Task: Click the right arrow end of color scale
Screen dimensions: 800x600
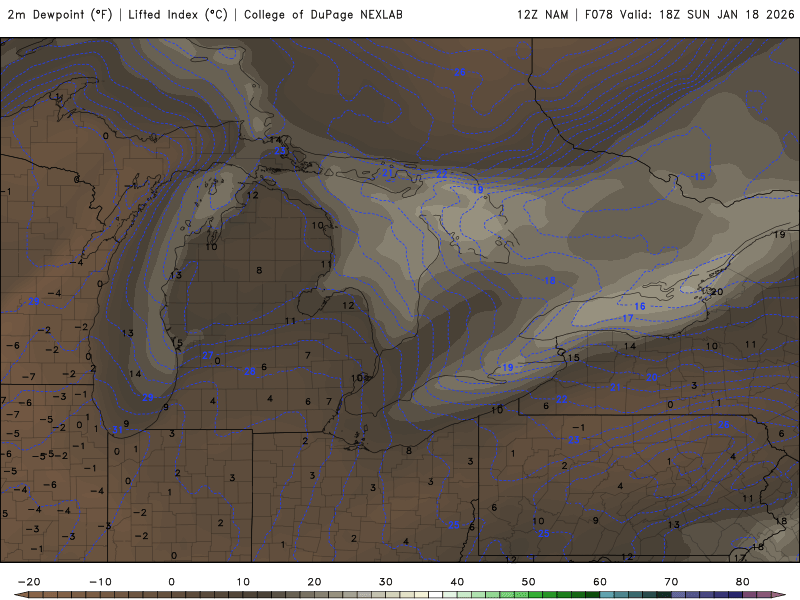Action: (x=779, y=595)
